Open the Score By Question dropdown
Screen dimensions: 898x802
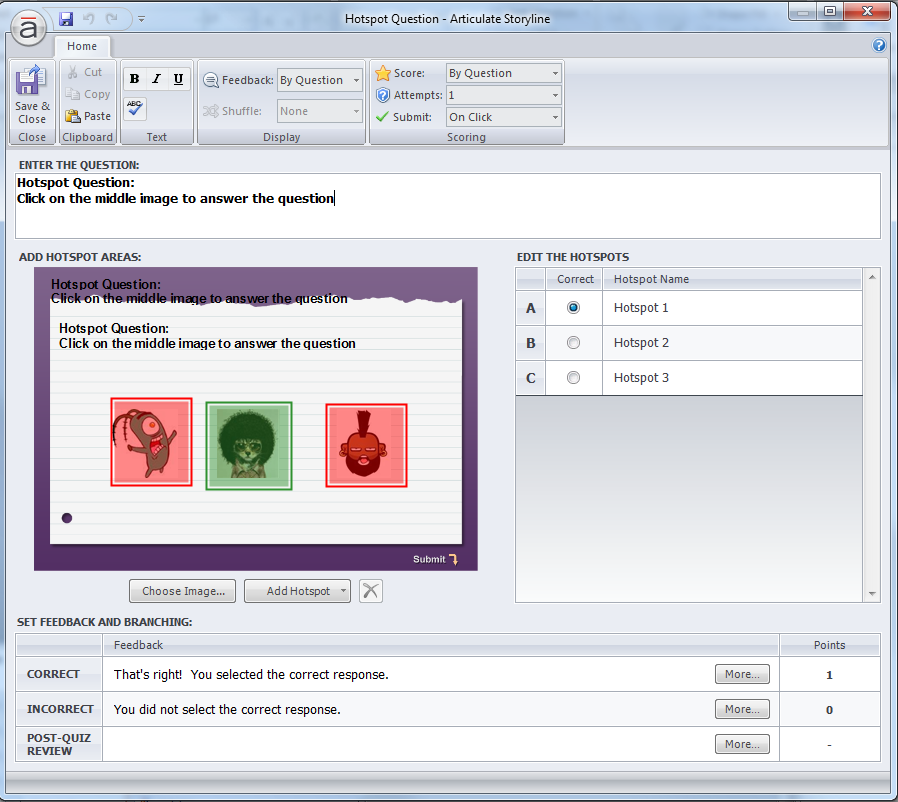[x=503, y=73]
